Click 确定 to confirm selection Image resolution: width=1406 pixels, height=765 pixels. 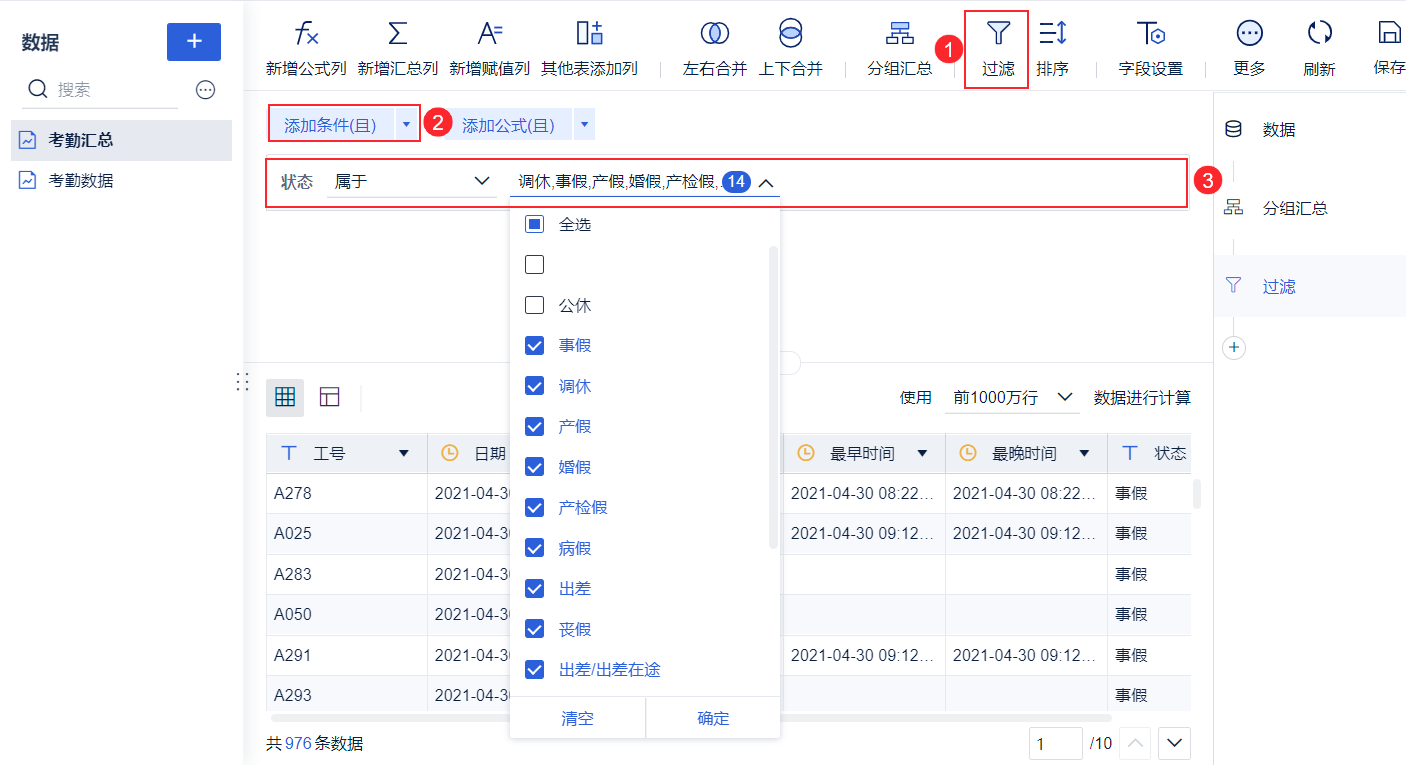(713, 718)
